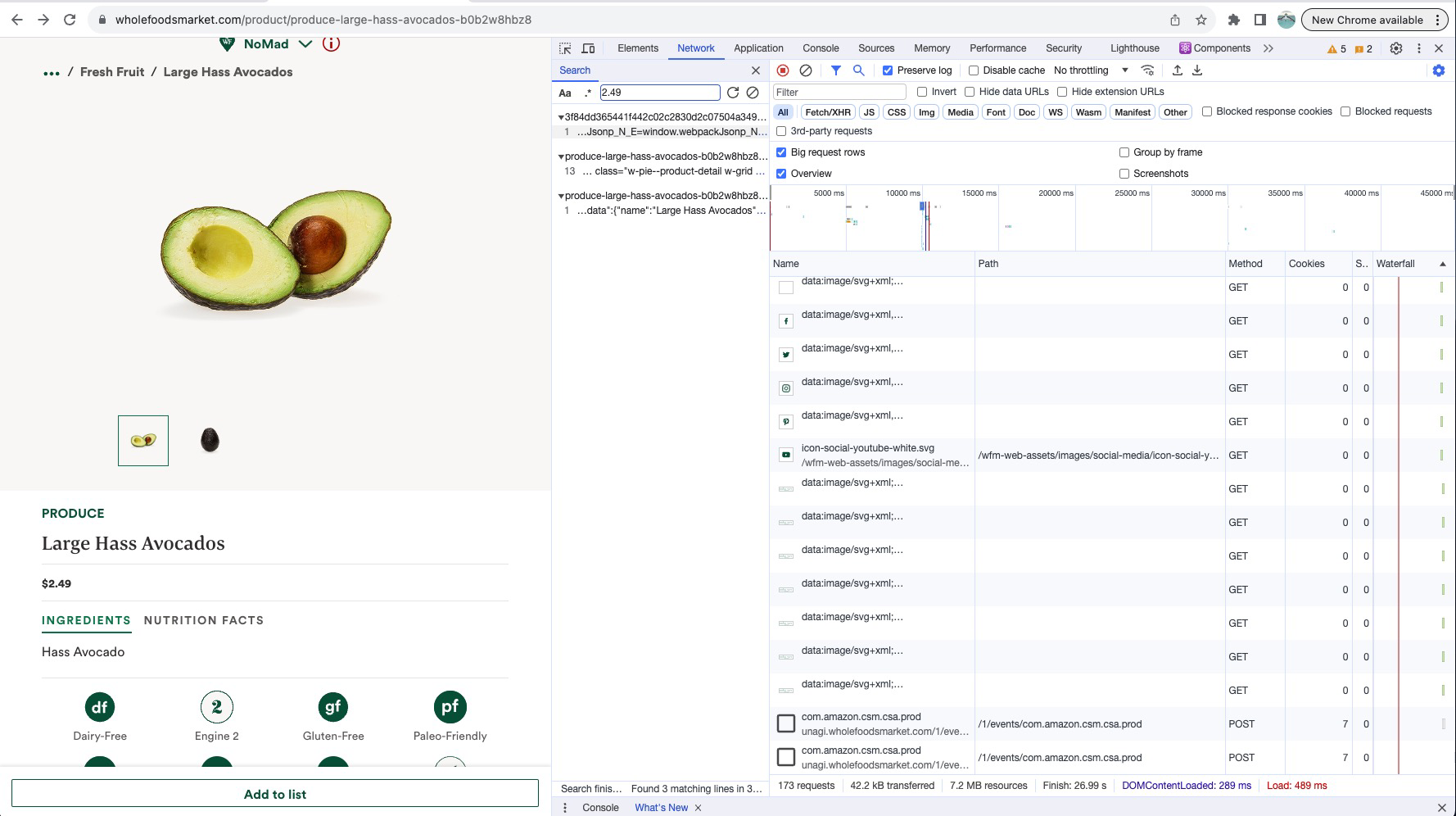Uncheck the Preserve log checkbox
1456x816 pixels.
[888, 70]
